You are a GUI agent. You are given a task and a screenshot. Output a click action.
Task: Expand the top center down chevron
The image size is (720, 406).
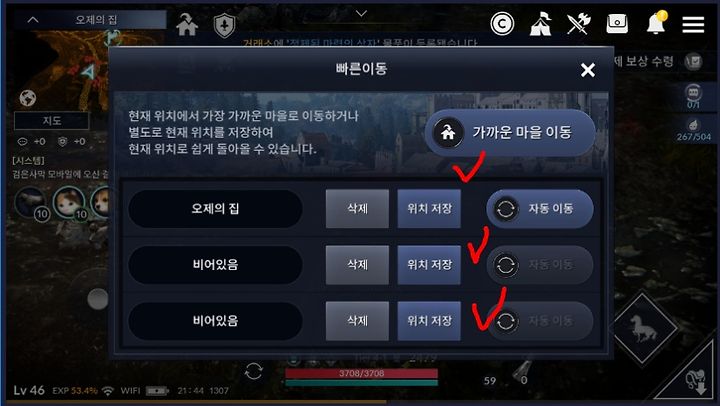pos(361,14)
